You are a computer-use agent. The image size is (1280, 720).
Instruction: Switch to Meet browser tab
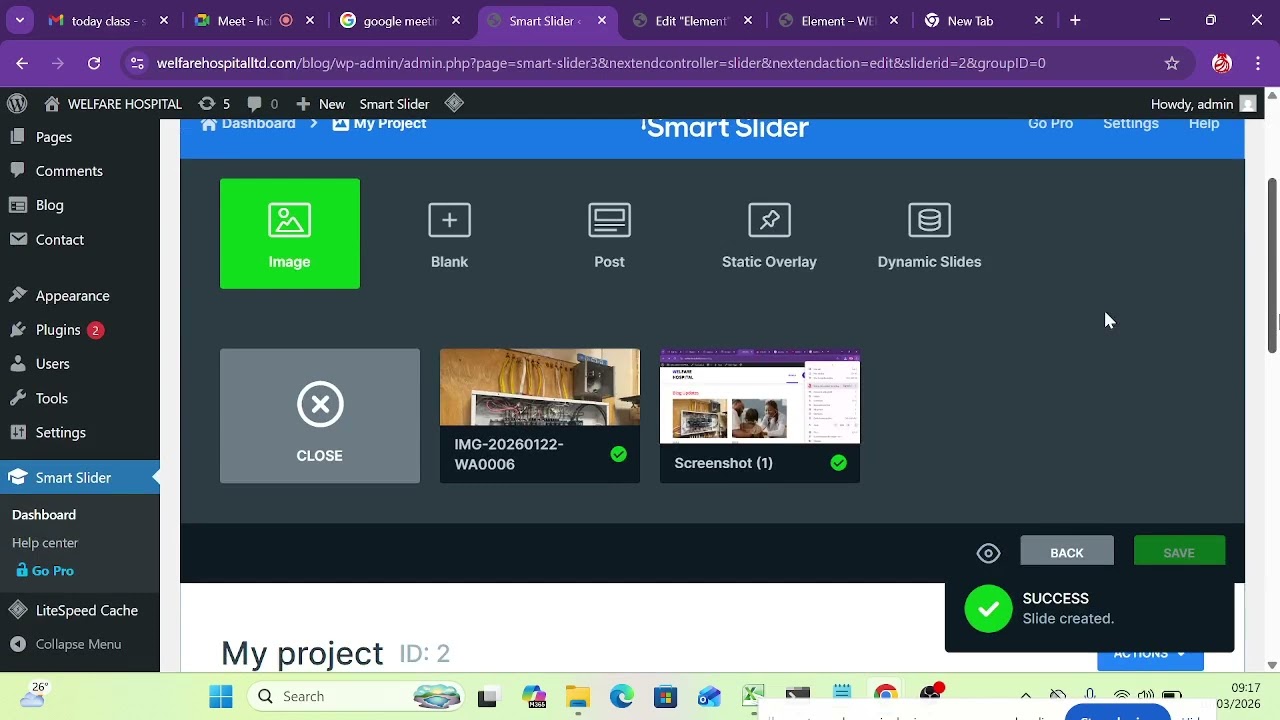[x=256, y=20]
